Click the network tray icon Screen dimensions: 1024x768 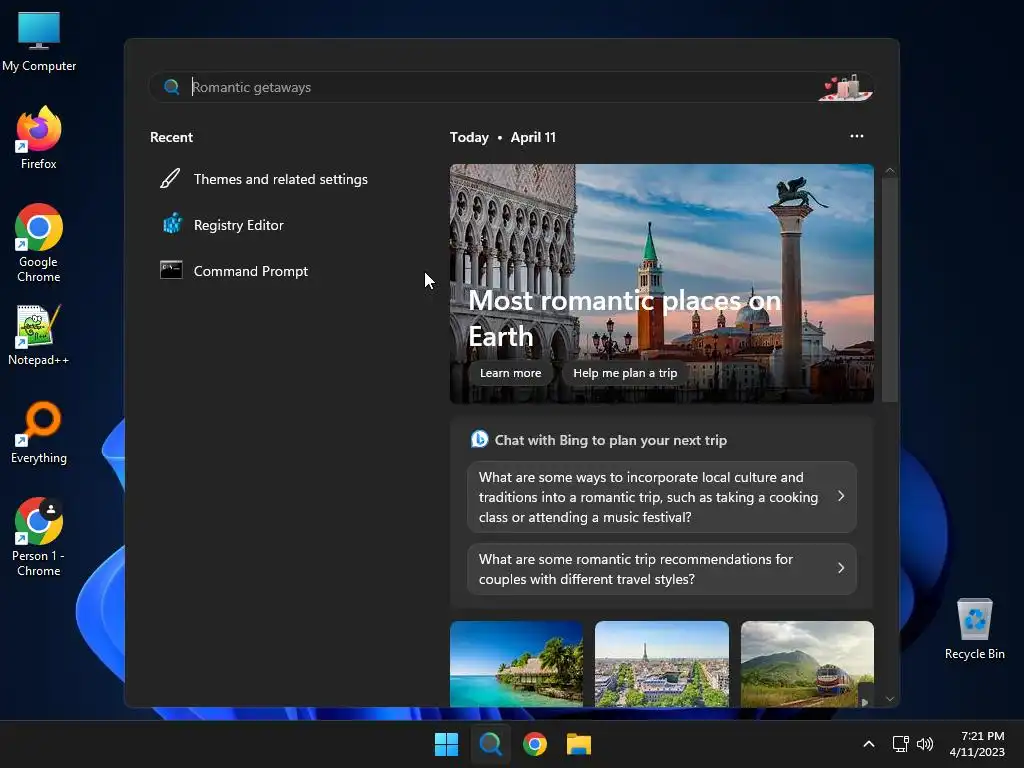tap(901, 744)
